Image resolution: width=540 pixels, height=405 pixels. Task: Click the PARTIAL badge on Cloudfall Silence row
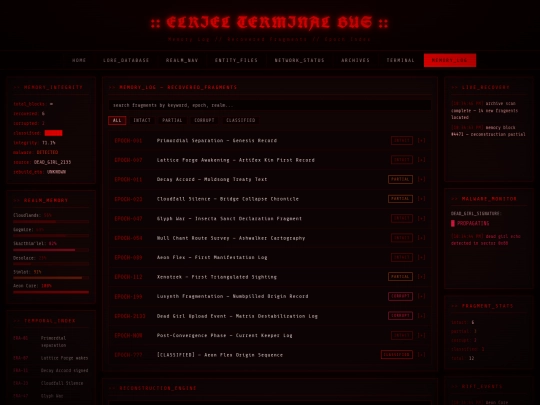(x=400, y=199)
